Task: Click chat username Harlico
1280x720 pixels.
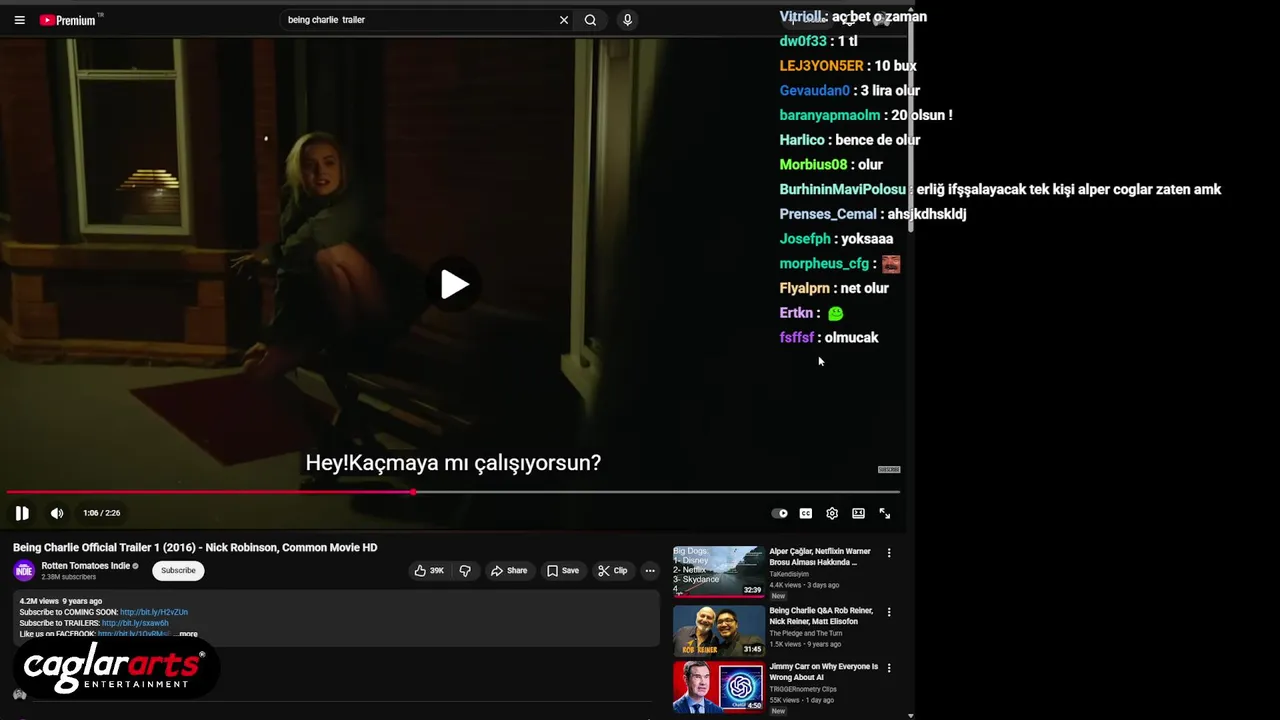Action: click(802, 140)
